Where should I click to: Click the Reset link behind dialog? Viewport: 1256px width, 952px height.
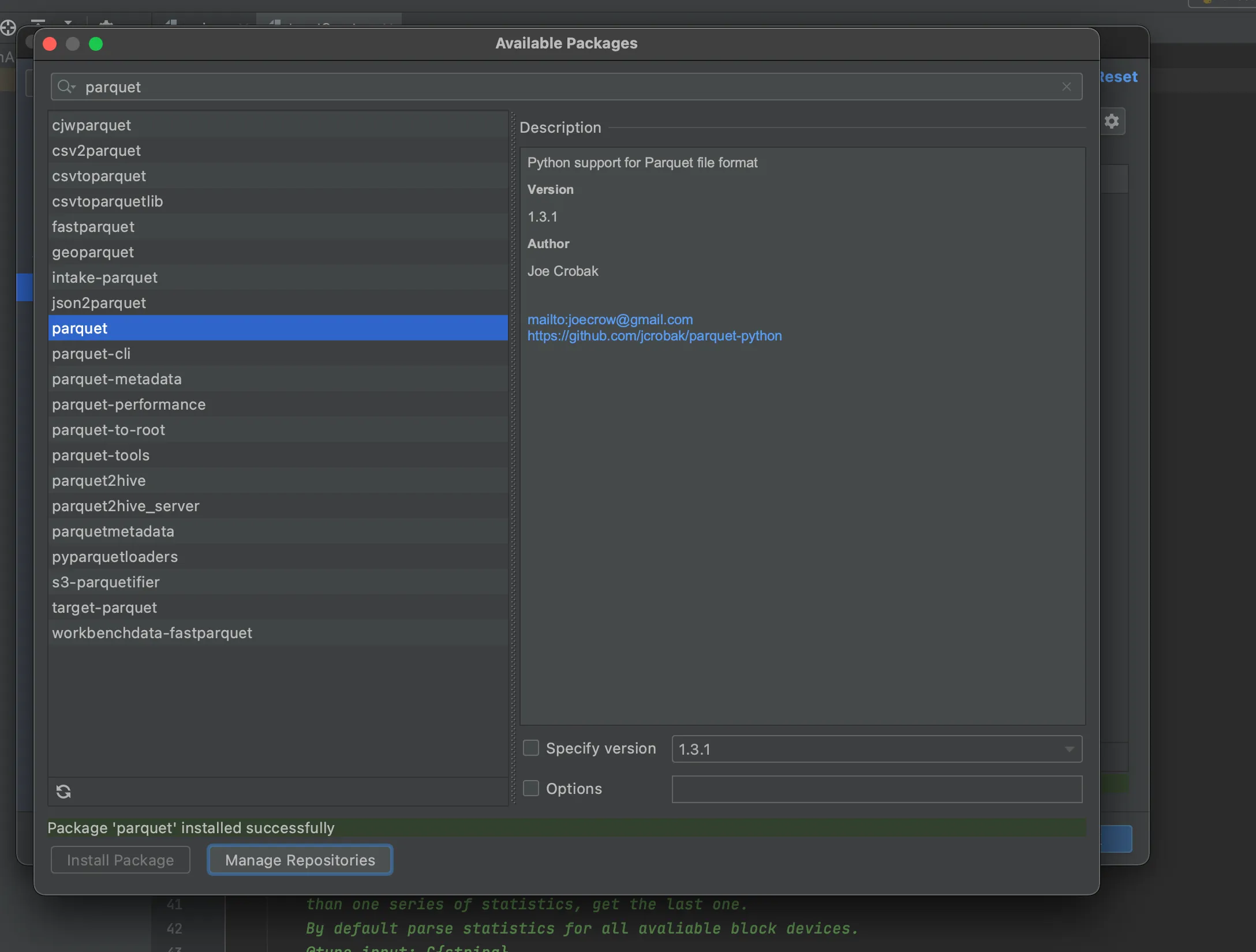point(1119,77)
